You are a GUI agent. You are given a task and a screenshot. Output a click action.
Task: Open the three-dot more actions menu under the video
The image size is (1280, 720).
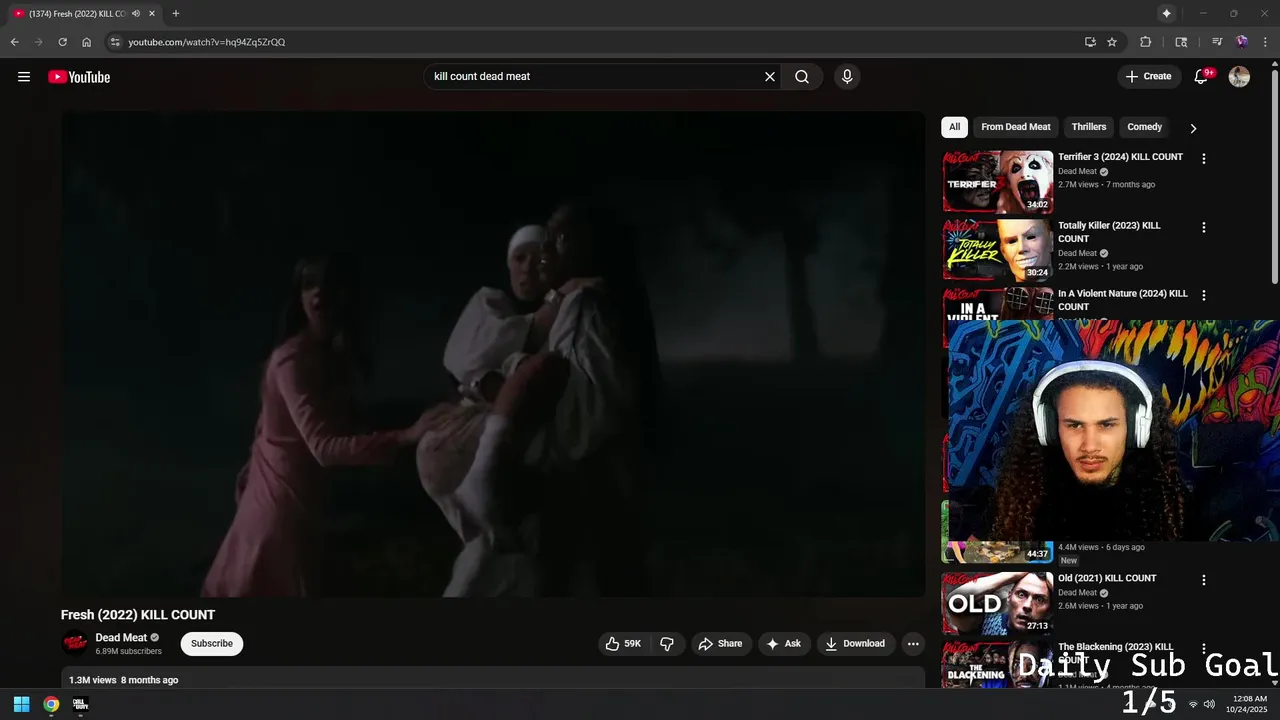[x=913, y=644]
